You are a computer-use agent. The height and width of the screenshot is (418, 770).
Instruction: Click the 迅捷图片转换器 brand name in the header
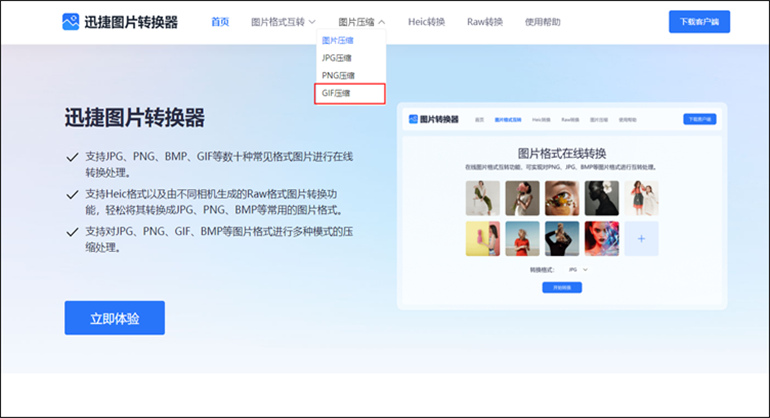[131, 22]
